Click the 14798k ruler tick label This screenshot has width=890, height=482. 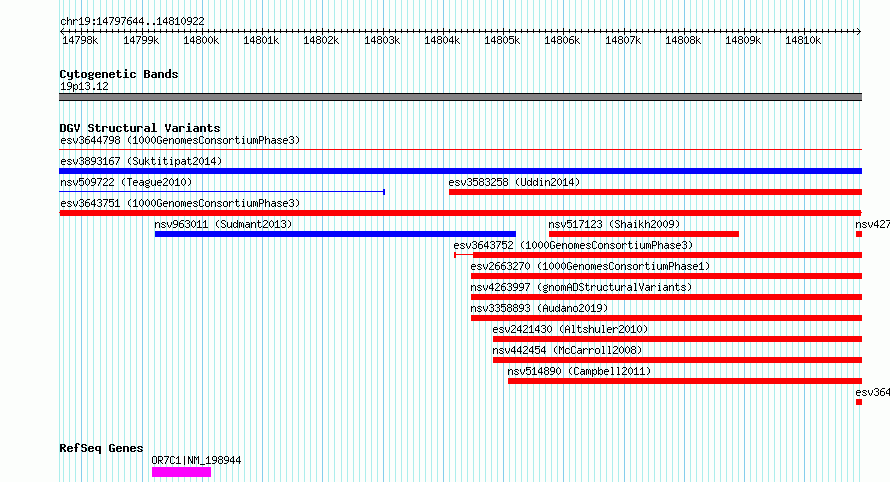pos(80,41)
